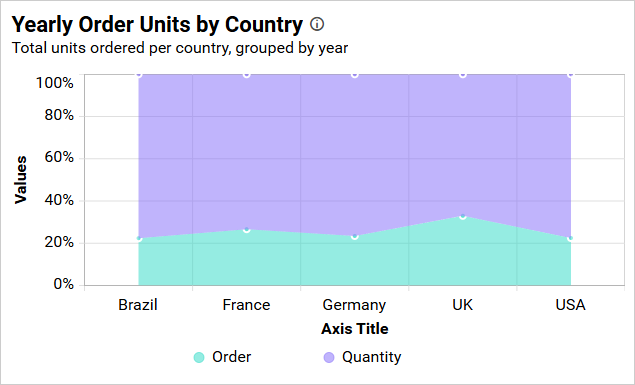Click the Germany category axis label
Screen dimensions: 635x385
(x=354, y=305)
